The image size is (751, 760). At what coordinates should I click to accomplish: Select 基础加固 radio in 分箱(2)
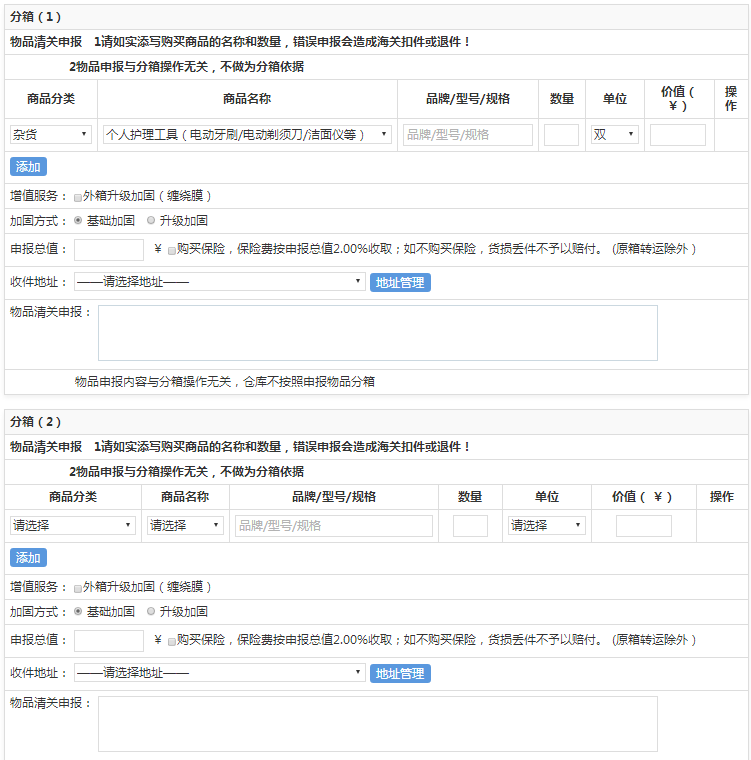tap(78, 612)
